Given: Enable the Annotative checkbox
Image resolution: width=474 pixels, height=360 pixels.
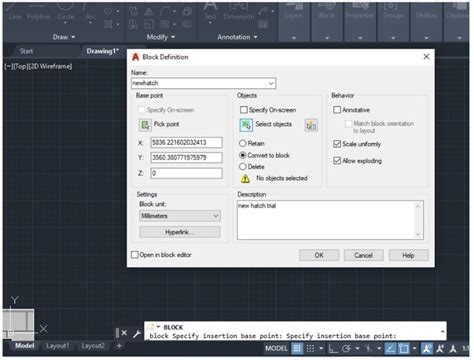Looking at the screenshot, I should (337, 110).
